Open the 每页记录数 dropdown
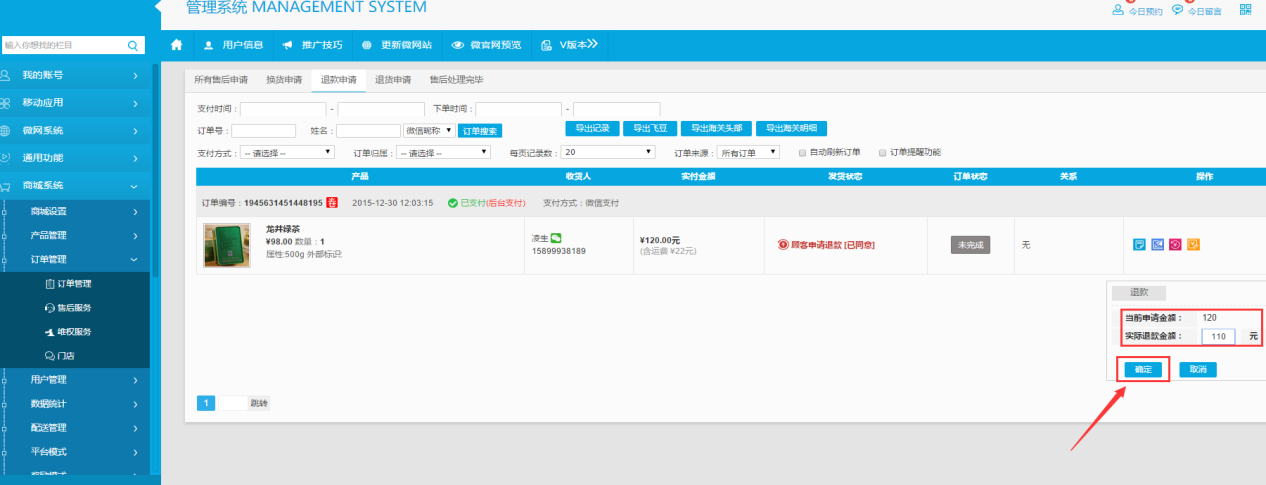The height and width of the screenshot is (485, 1266). (x=607, y=152)
